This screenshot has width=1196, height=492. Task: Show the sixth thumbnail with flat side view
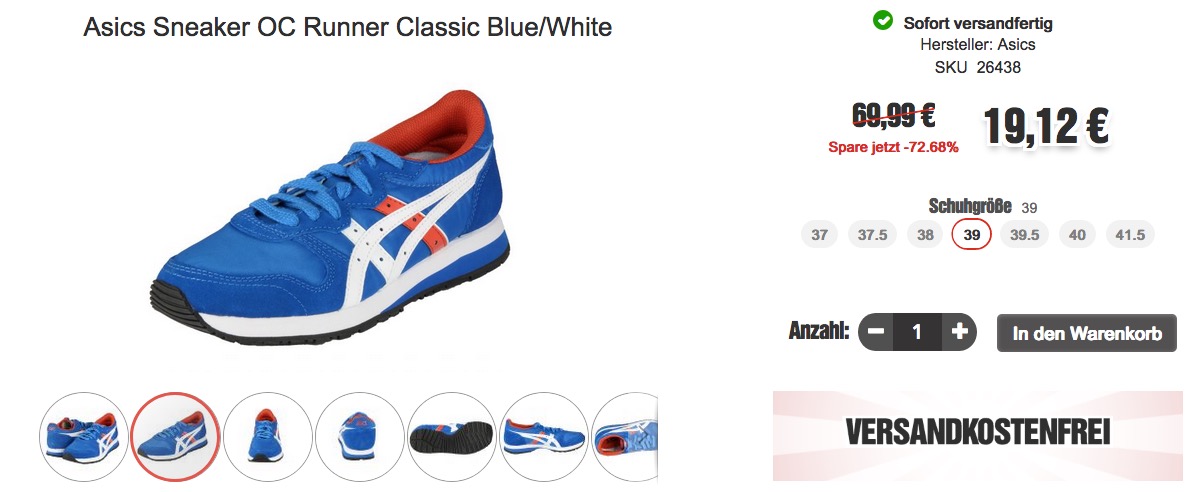(544, 437)
